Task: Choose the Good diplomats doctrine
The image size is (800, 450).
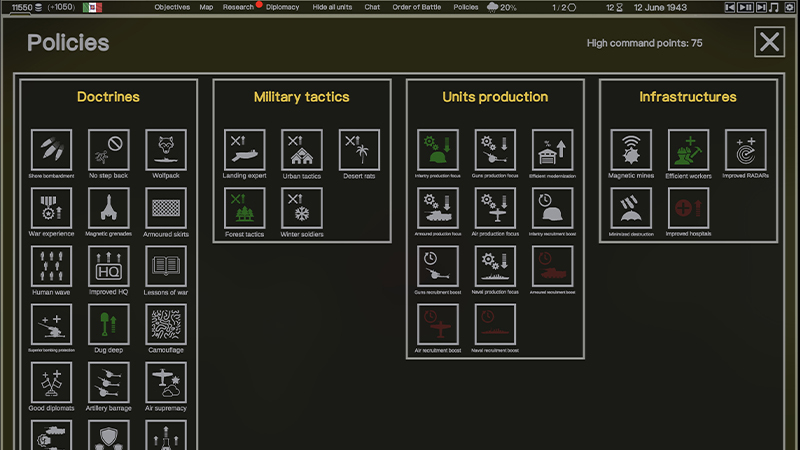Action: 51,382
